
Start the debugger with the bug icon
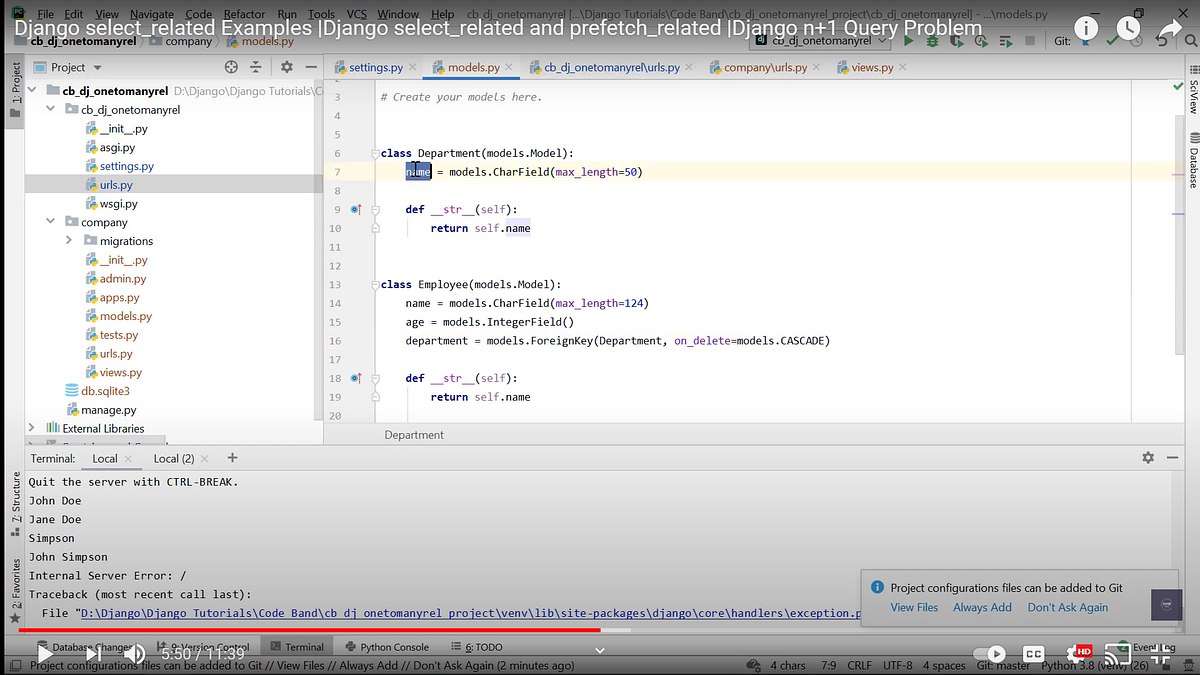pos(933,40)
